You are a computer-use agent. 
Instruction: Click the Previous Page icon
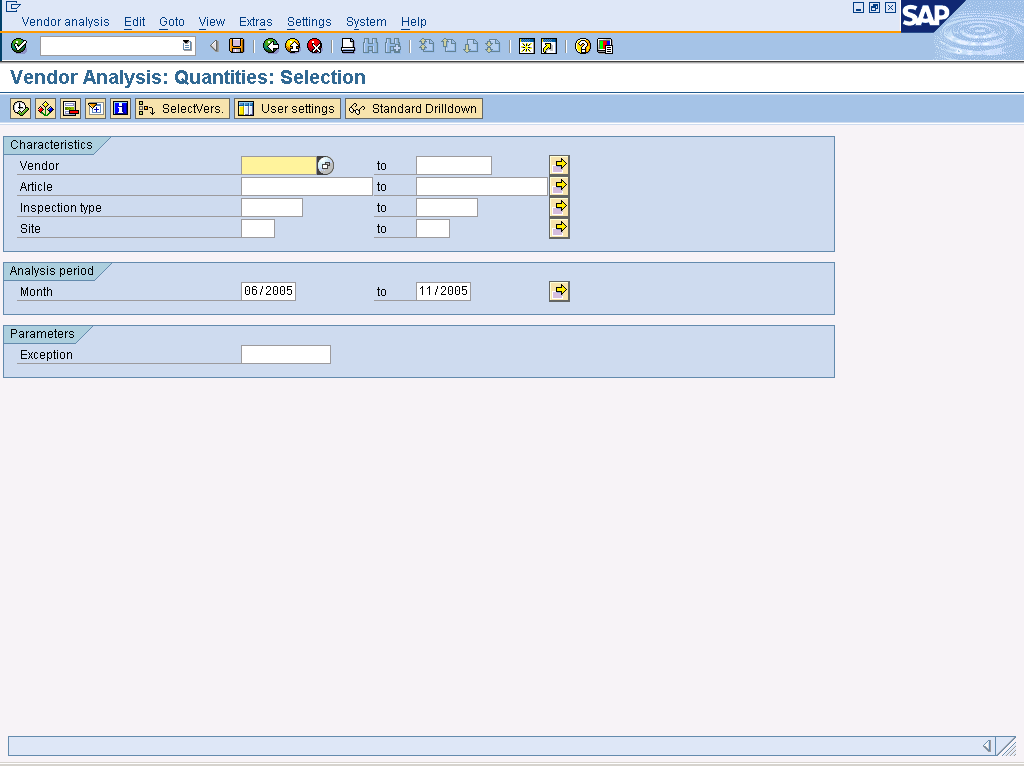[449, 46]
